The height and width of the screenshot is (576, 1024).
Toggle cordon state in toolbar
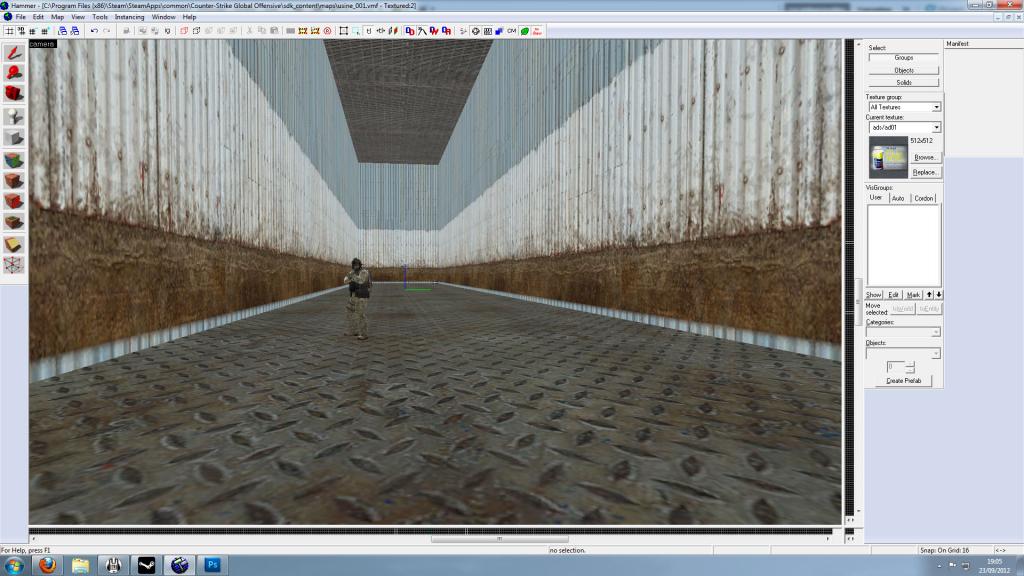coord(302,31)
